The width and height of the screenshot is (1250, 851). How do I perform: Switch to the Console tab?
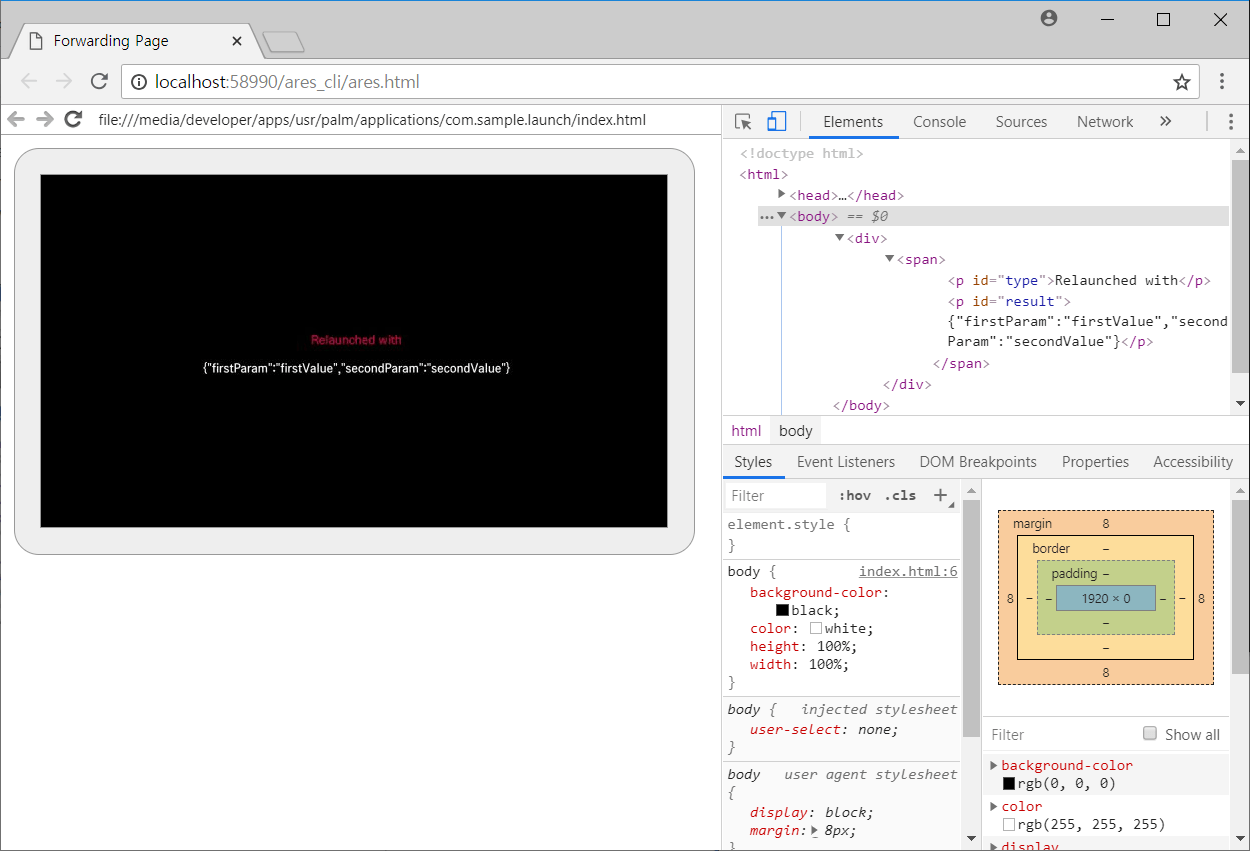(939, 120)
